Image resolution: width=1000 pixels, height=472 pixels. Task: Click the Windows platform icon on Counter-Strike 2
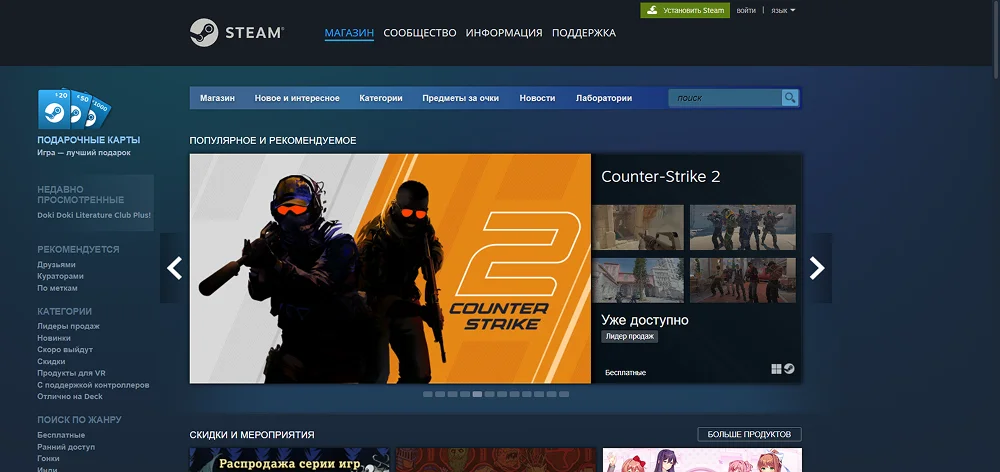[776, 369]
